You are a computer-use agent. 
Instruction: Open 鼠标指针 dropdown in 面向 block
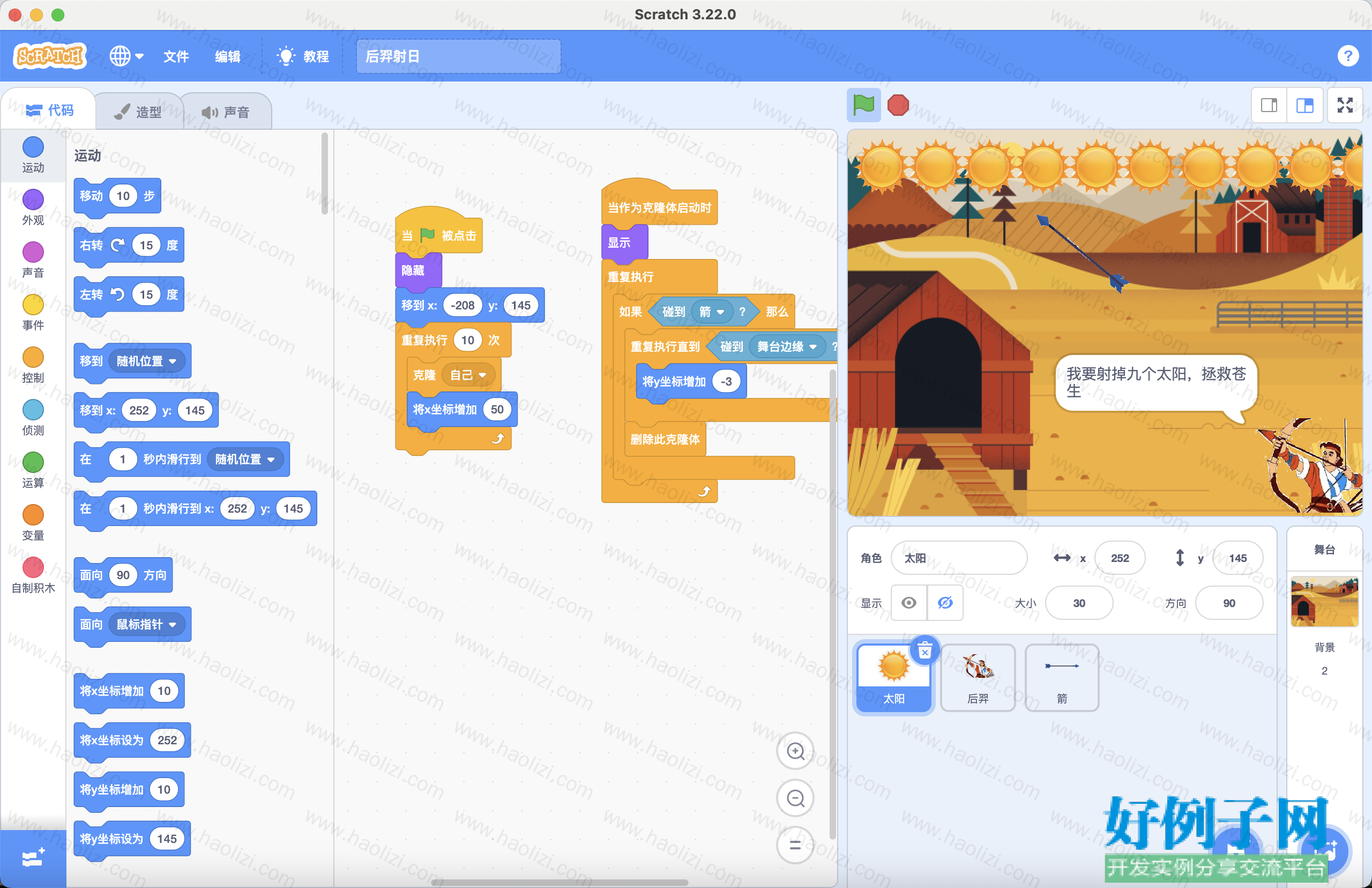pos(146,624)
